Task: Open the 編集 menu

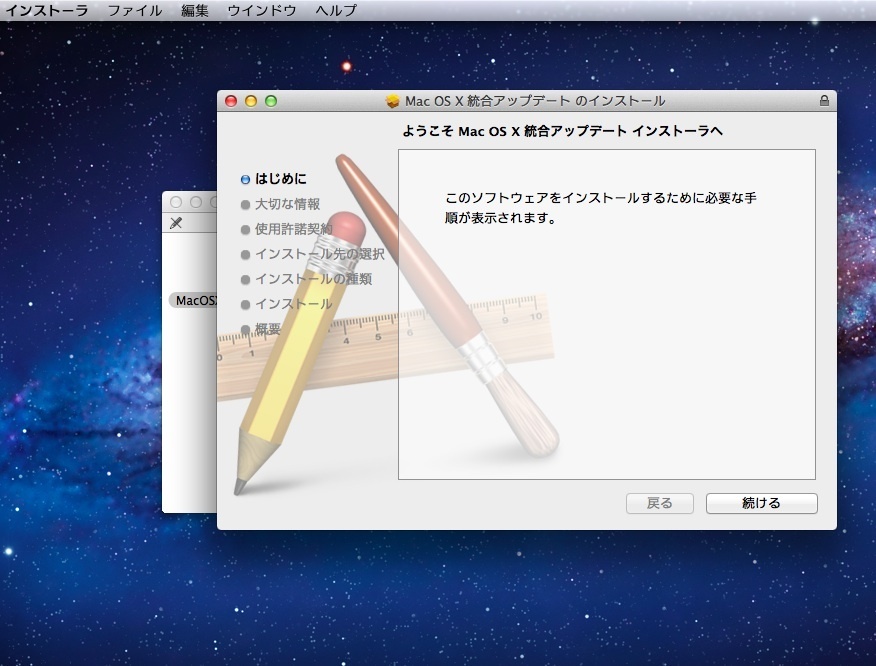Action: [x=194, y=10]
